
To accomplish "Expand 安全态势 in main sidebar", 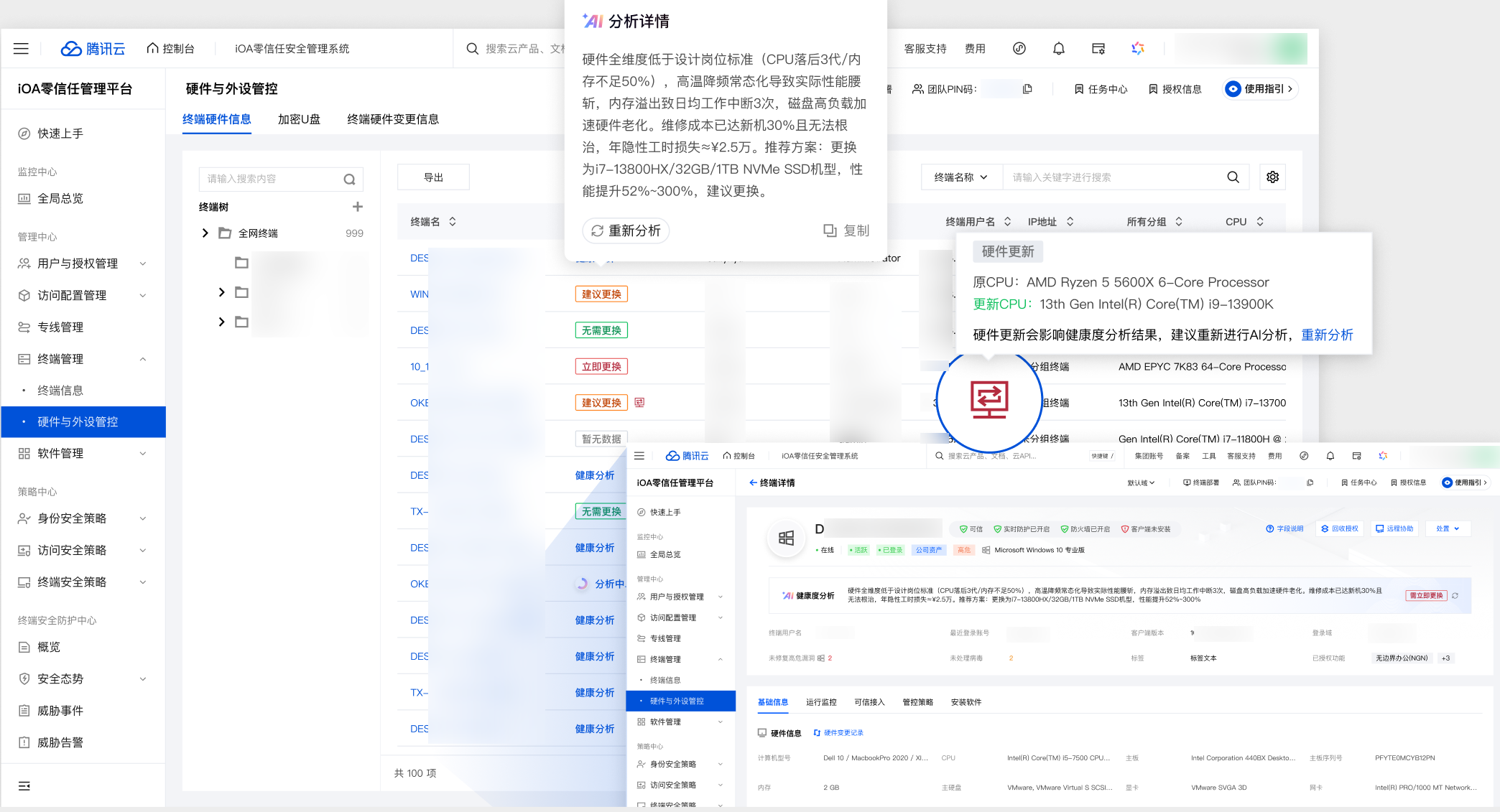I will (142, 679).
